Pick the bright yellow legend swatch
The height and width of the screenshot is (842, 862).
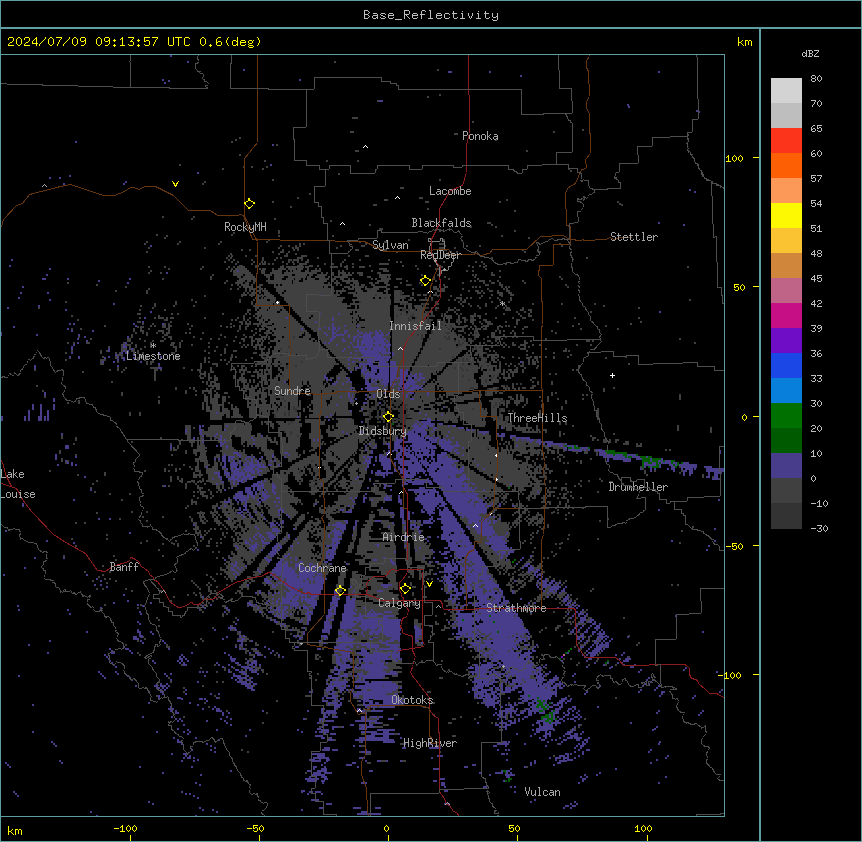point(786,215)
